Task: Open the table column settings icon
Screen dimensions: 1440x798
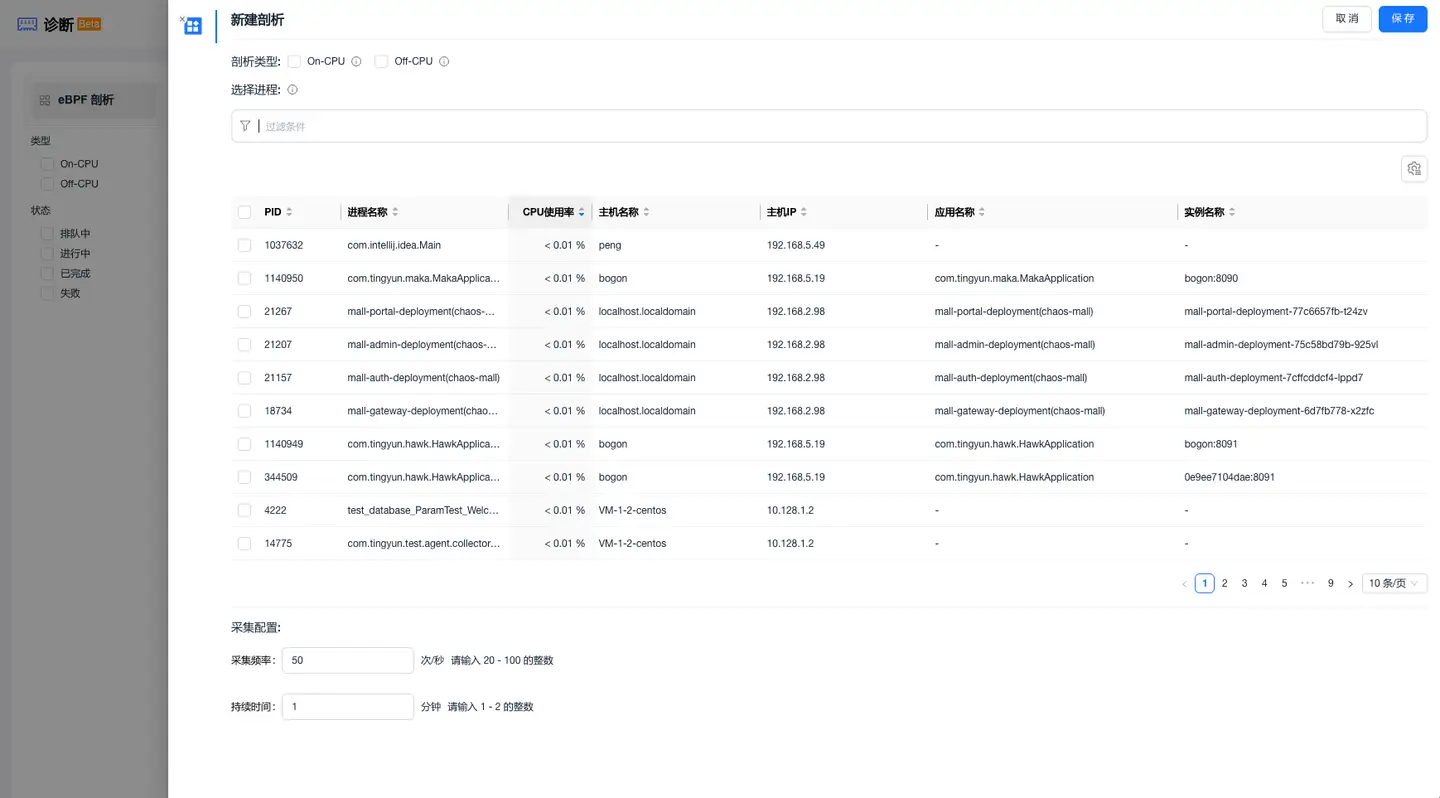Action: click(x=1413, y=169)
